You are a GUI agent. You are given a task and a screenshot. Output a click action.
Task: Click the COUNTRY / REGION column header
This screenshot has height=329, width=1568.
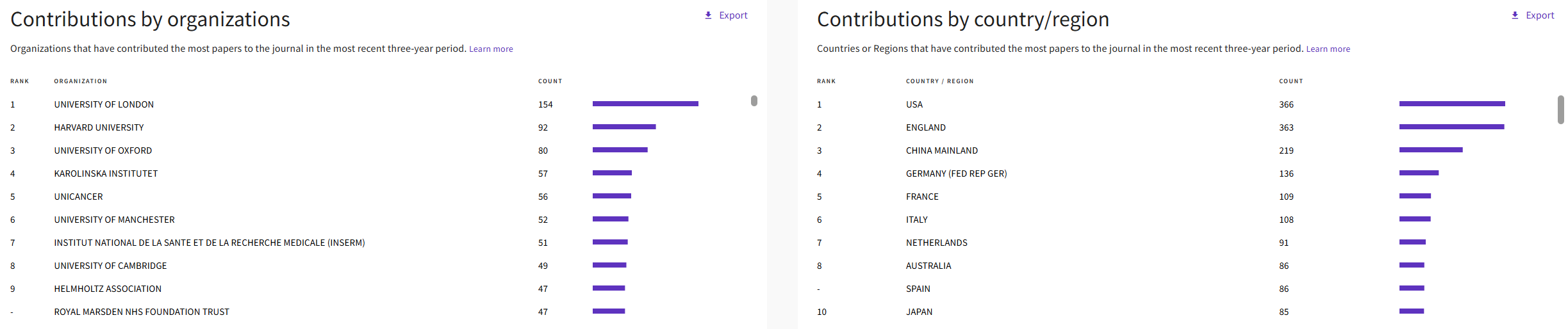click(x=939, y=81)
